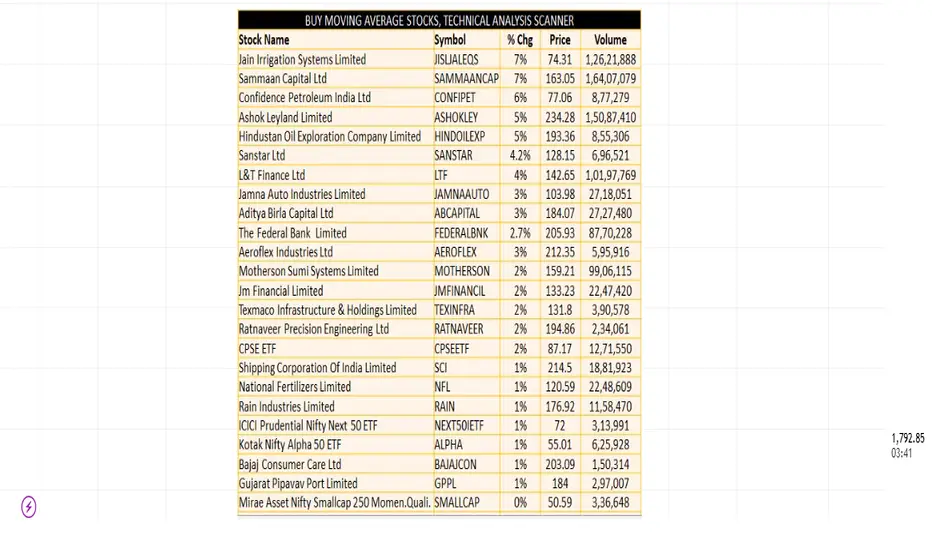Click the Jain Irrigation Systems Limited row
This screenshot has height=550, width=932.
(x=439, y=59)
